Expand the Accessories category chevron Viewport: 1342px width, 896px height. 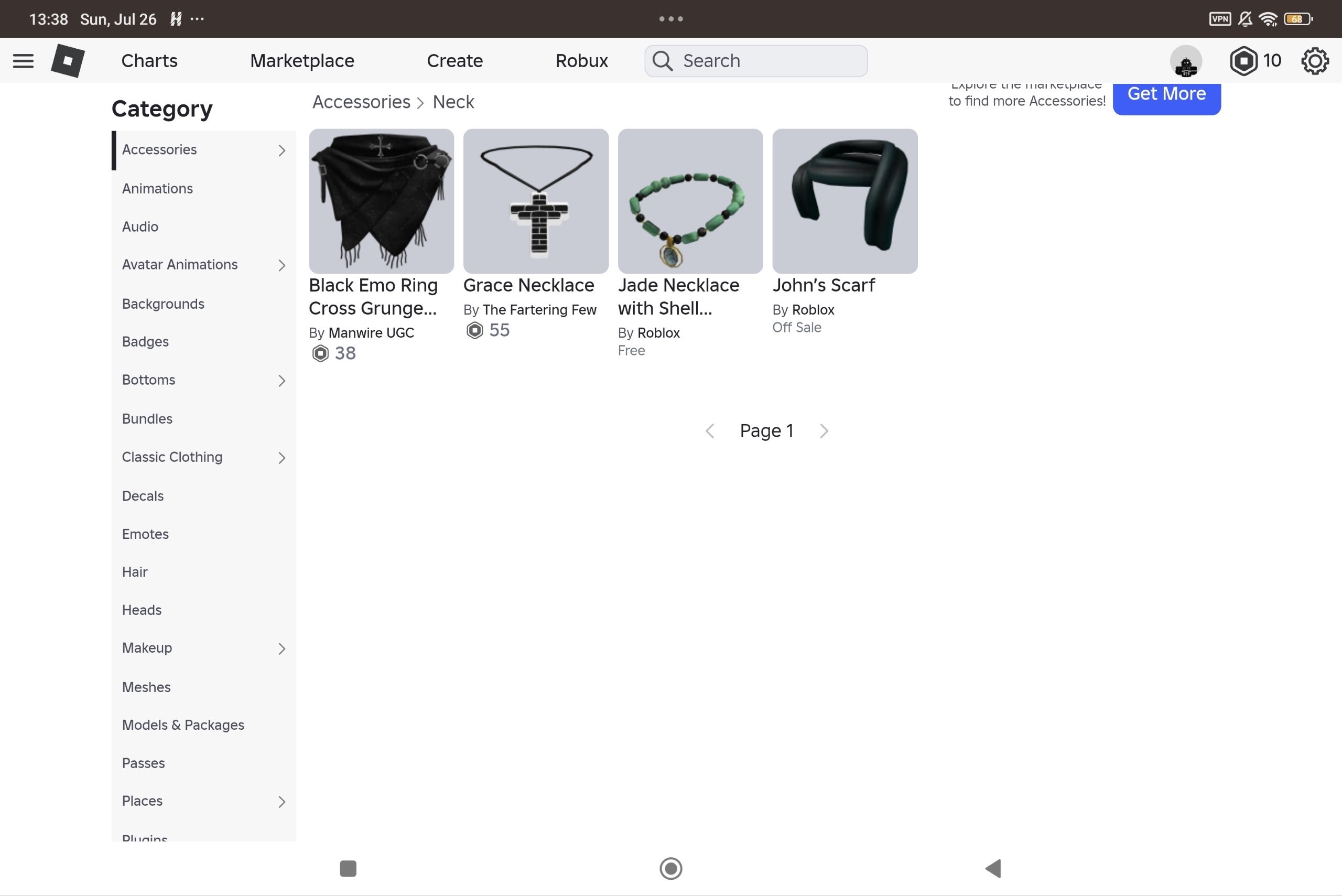282,150
